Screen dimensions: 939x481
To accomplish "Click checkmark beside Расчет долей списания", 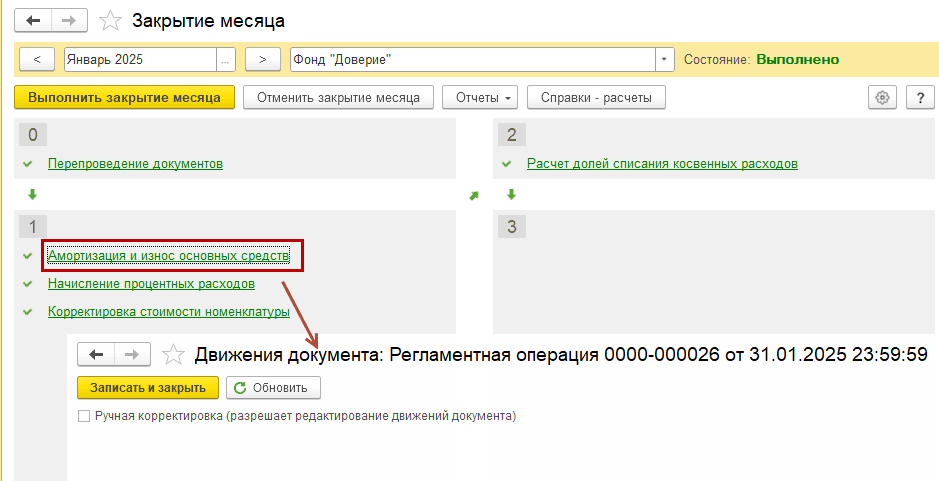I will click(x=507, y=164).
